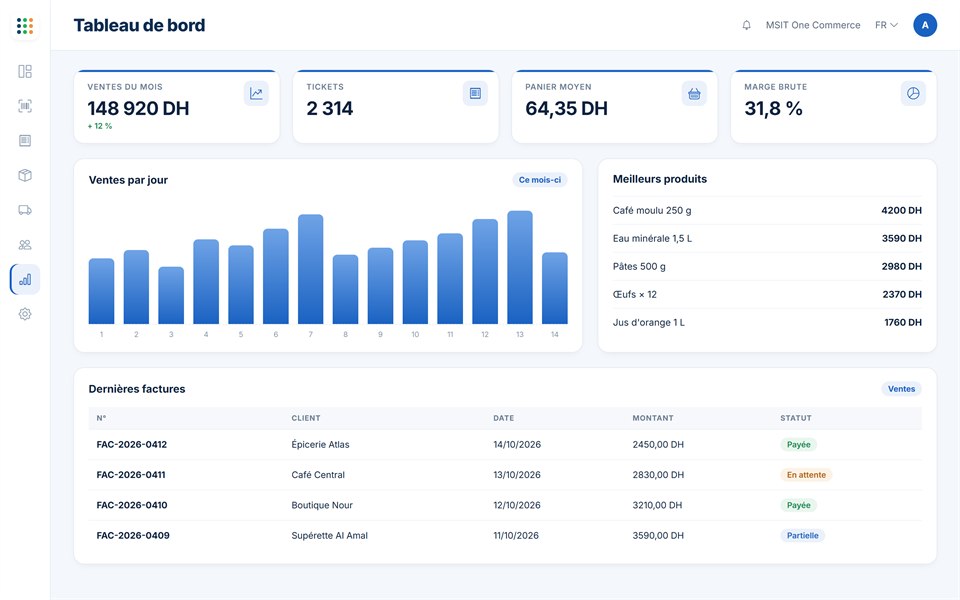
Task: Click the notifications bell icon
Action: (746, 25)
